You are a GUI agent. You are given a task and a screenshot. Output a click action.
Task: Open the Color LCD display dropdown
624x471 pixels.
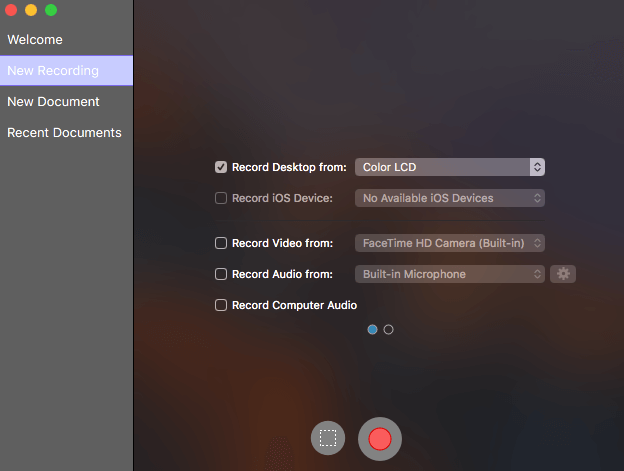pos(450,167)
